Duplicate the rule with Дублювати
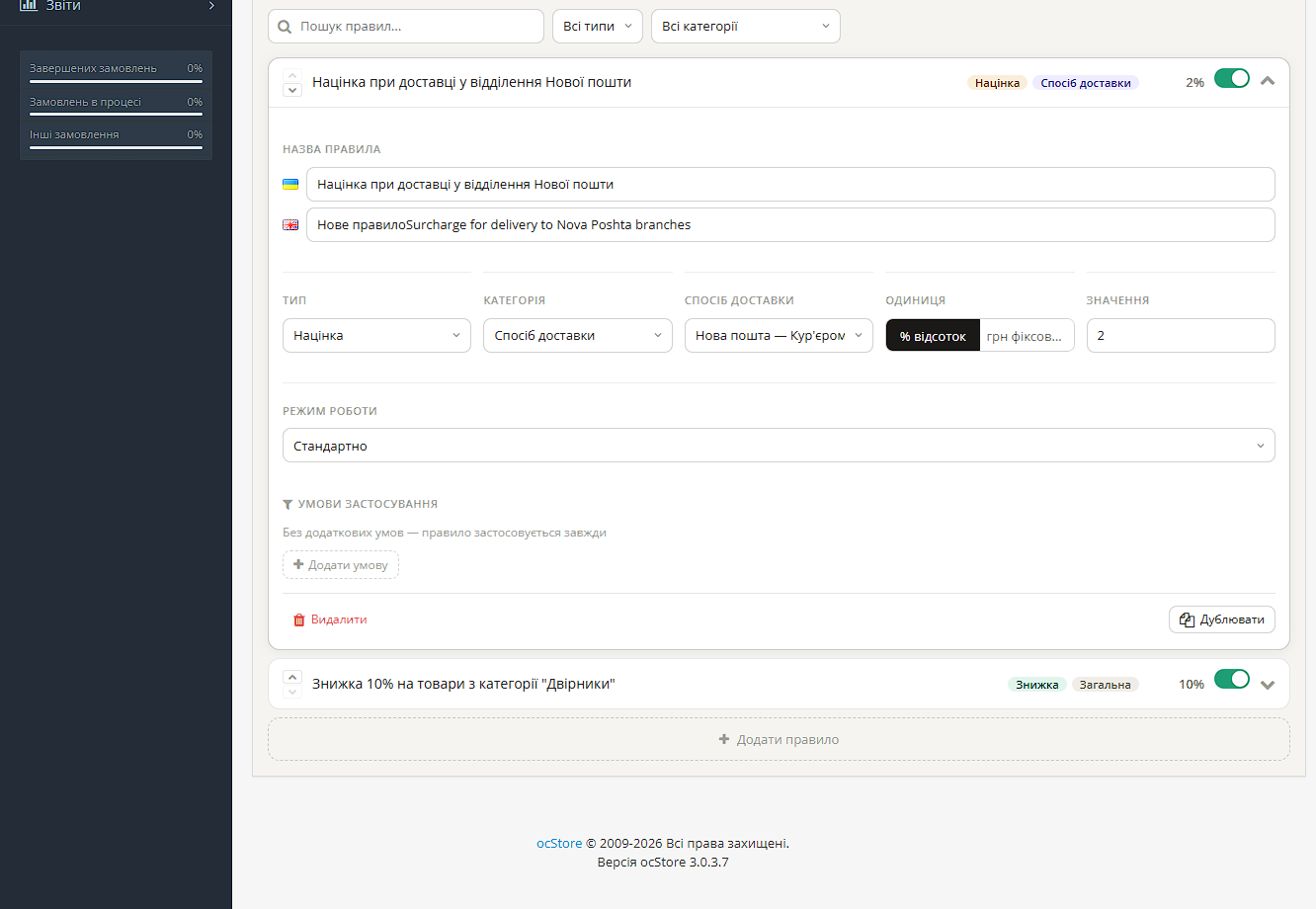Viewport: 1316px width, 909px height. point(1222,620)
